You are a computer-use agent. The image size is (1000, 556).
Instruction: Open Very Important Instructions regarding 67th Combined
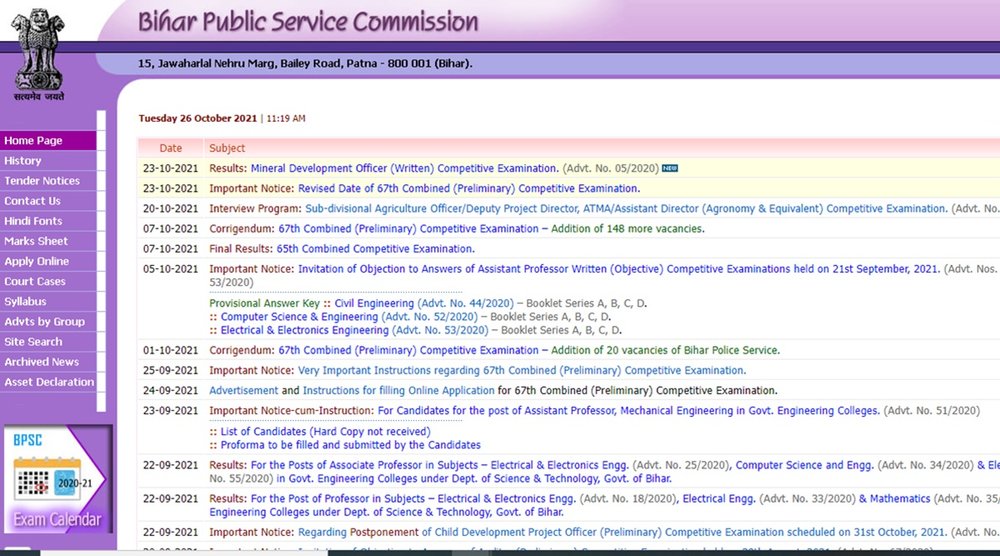click(x=522, y=370)
